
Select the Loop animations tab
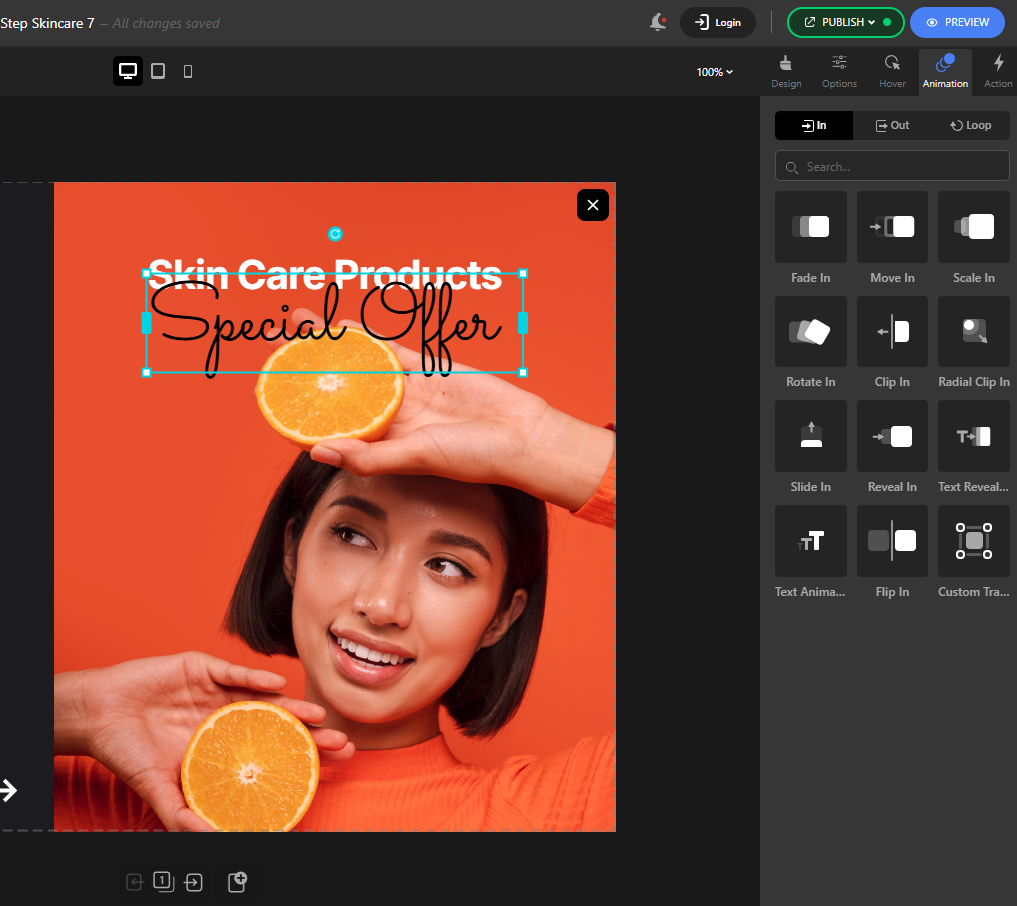click(x=970, y=125)
